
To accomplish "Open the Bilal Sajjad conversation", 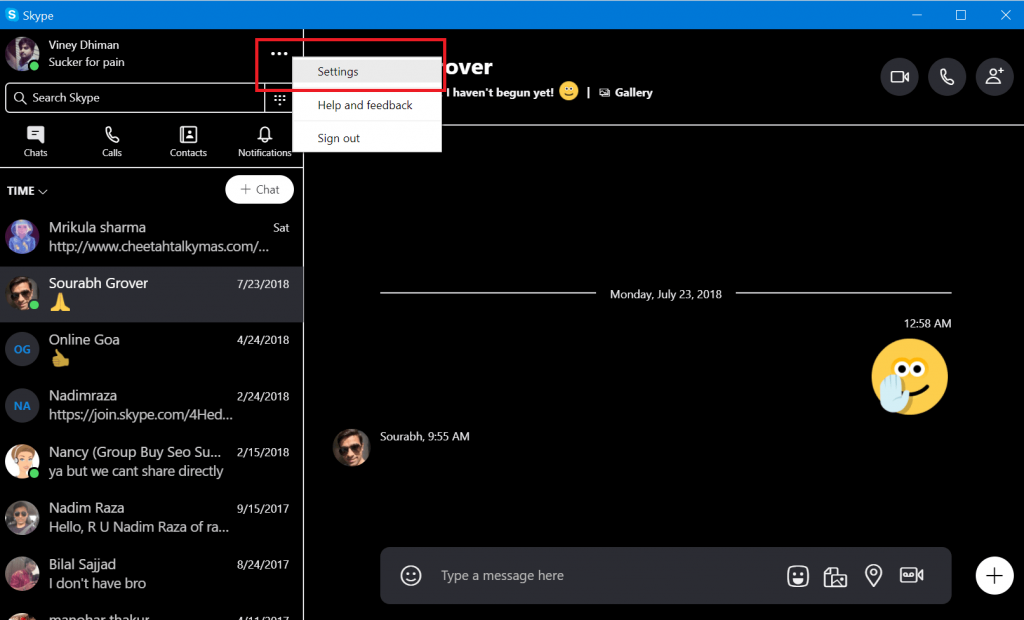I will [152, 574].
